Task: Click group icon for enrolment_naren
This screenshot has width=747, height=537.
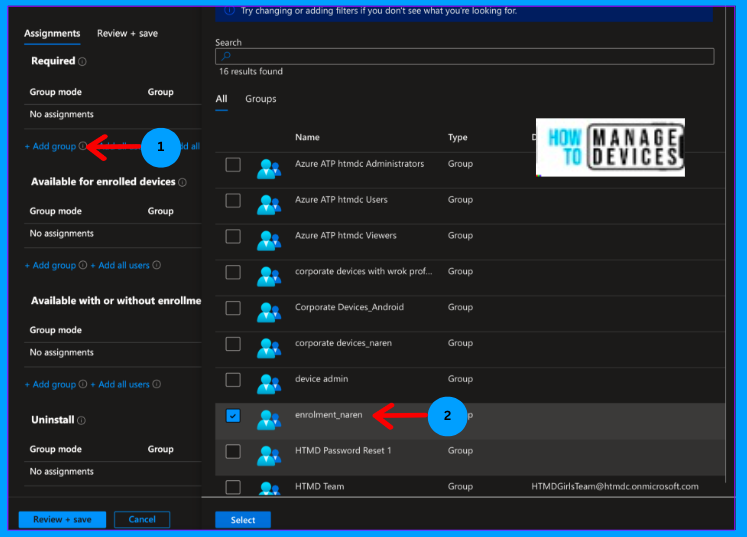Action: pyautogui.click(x=269, y=420)
